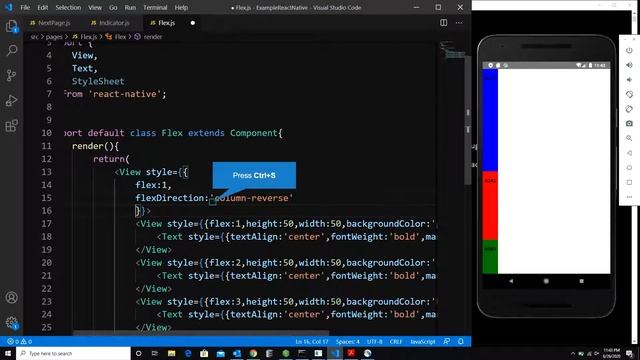
Task: Open the Explorer view in activity bar
Action: coord(11,27)
